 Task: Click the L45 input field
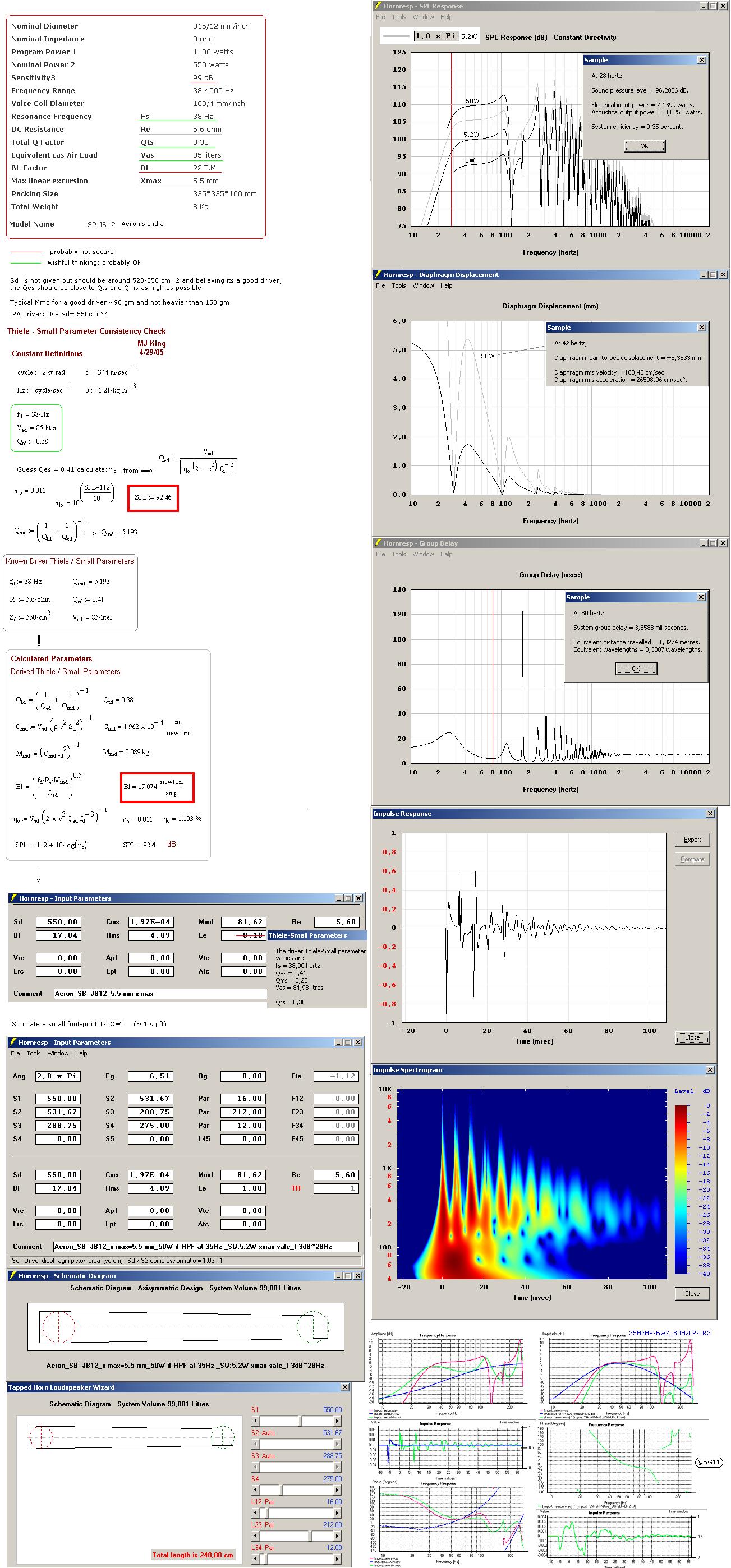pyautogui.click(x=243, y=1139)
